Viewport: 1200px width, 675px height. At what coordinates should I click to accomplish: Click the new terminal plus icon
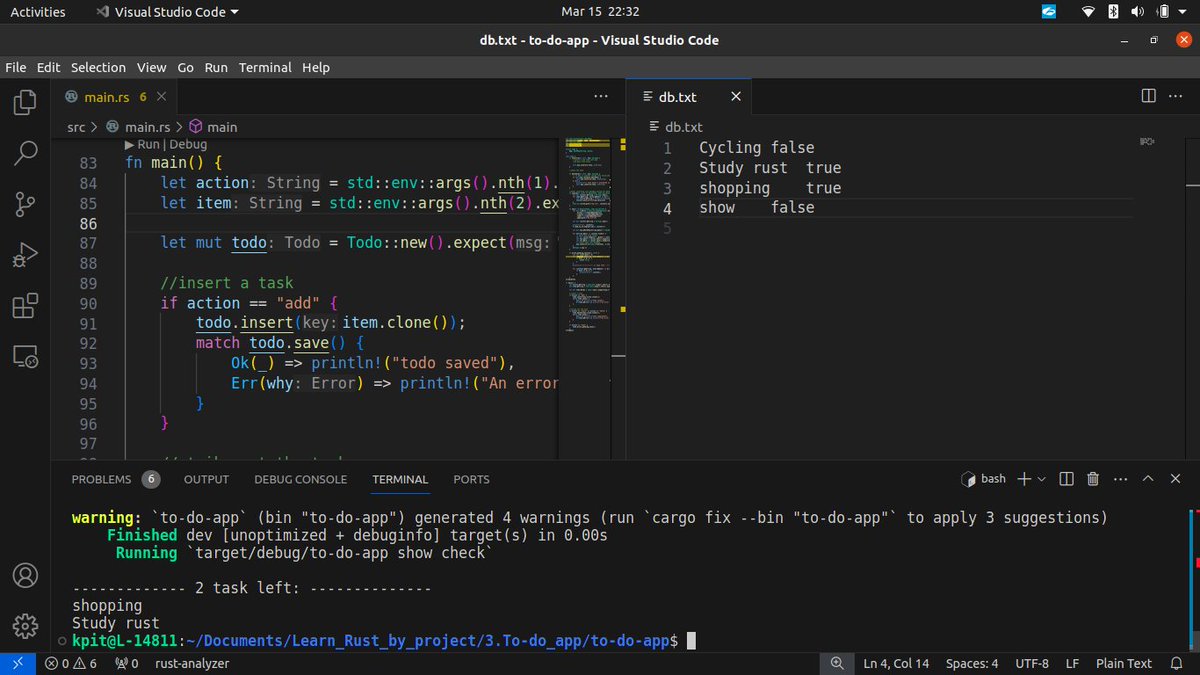pos(1024,479)
